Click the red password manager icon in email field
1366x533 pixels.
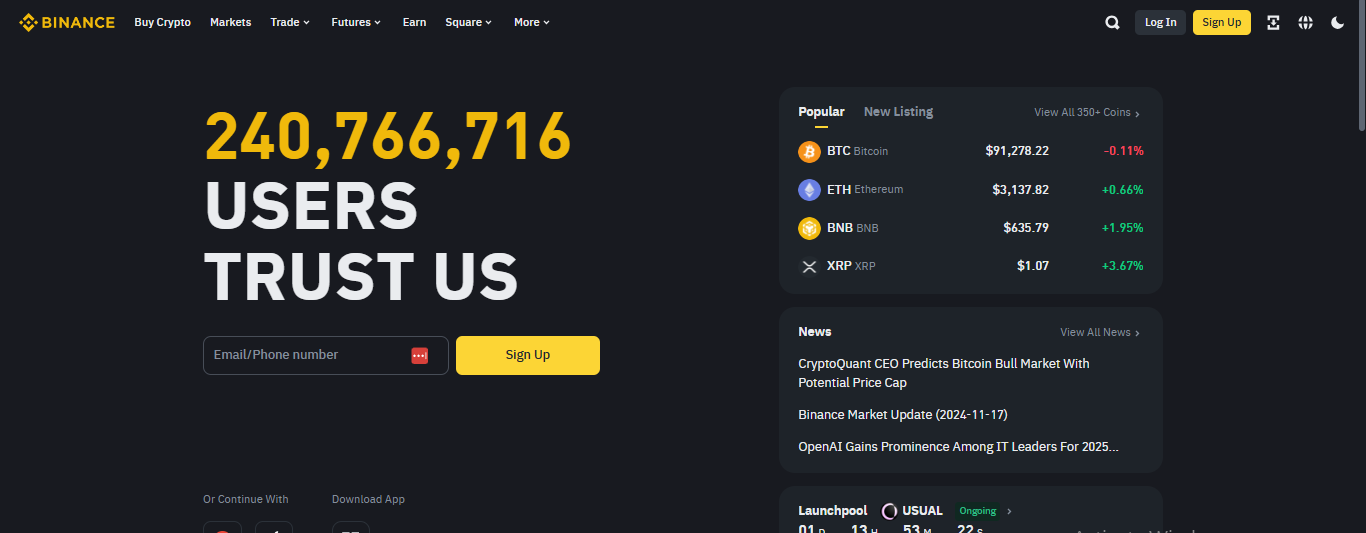(419, 355)
